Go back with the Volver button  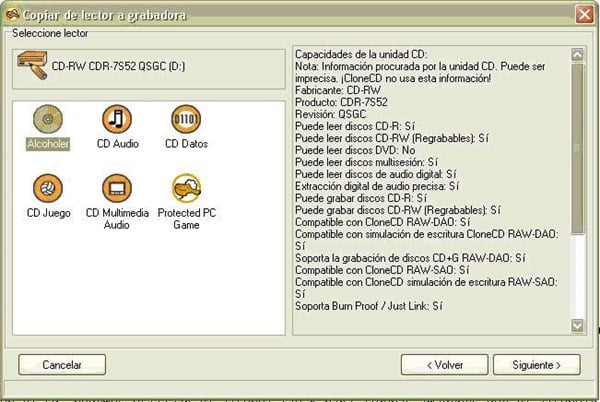[444, 365]
